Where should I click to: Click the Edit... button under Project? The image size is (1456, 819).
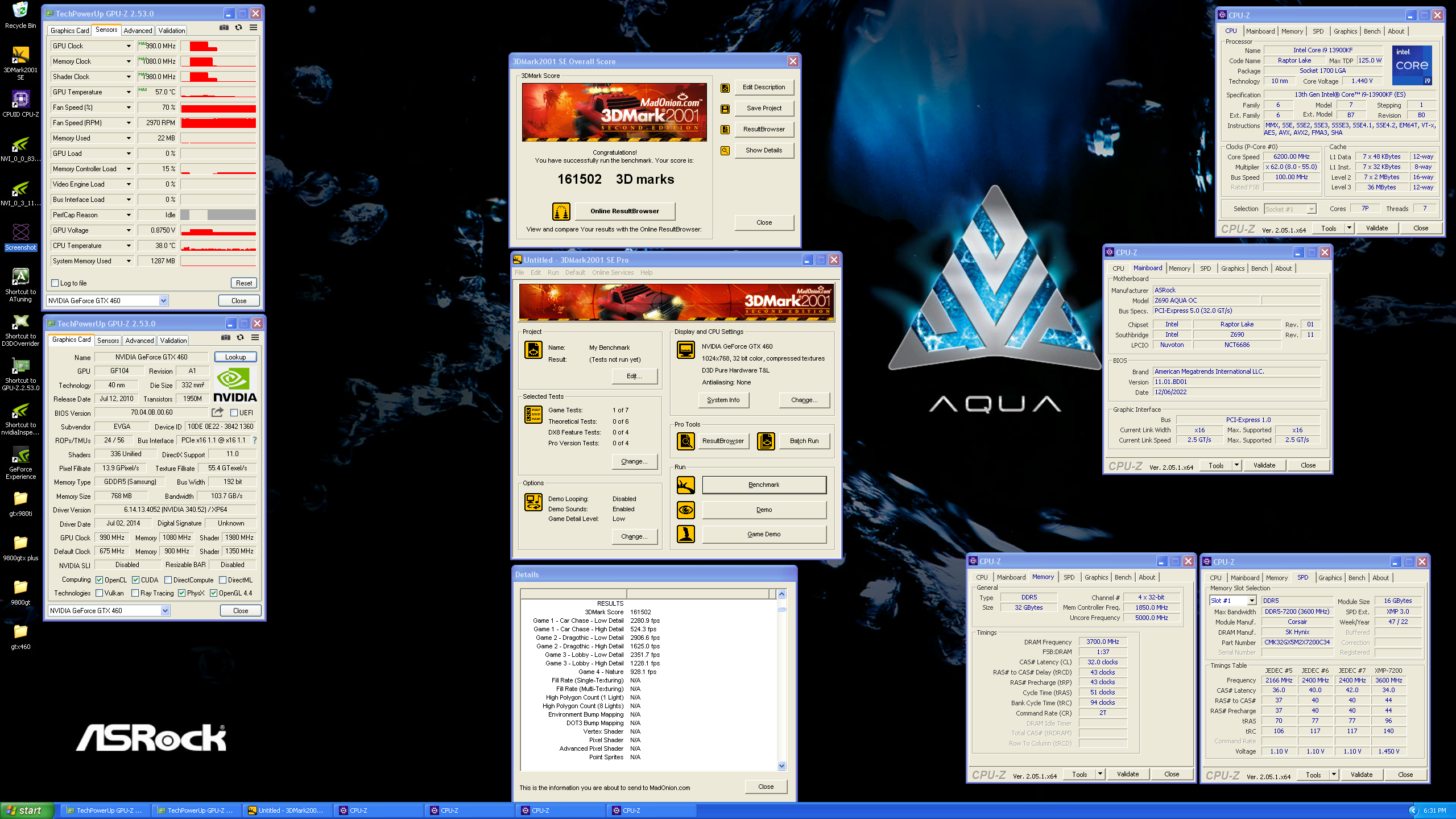(634, 377)
